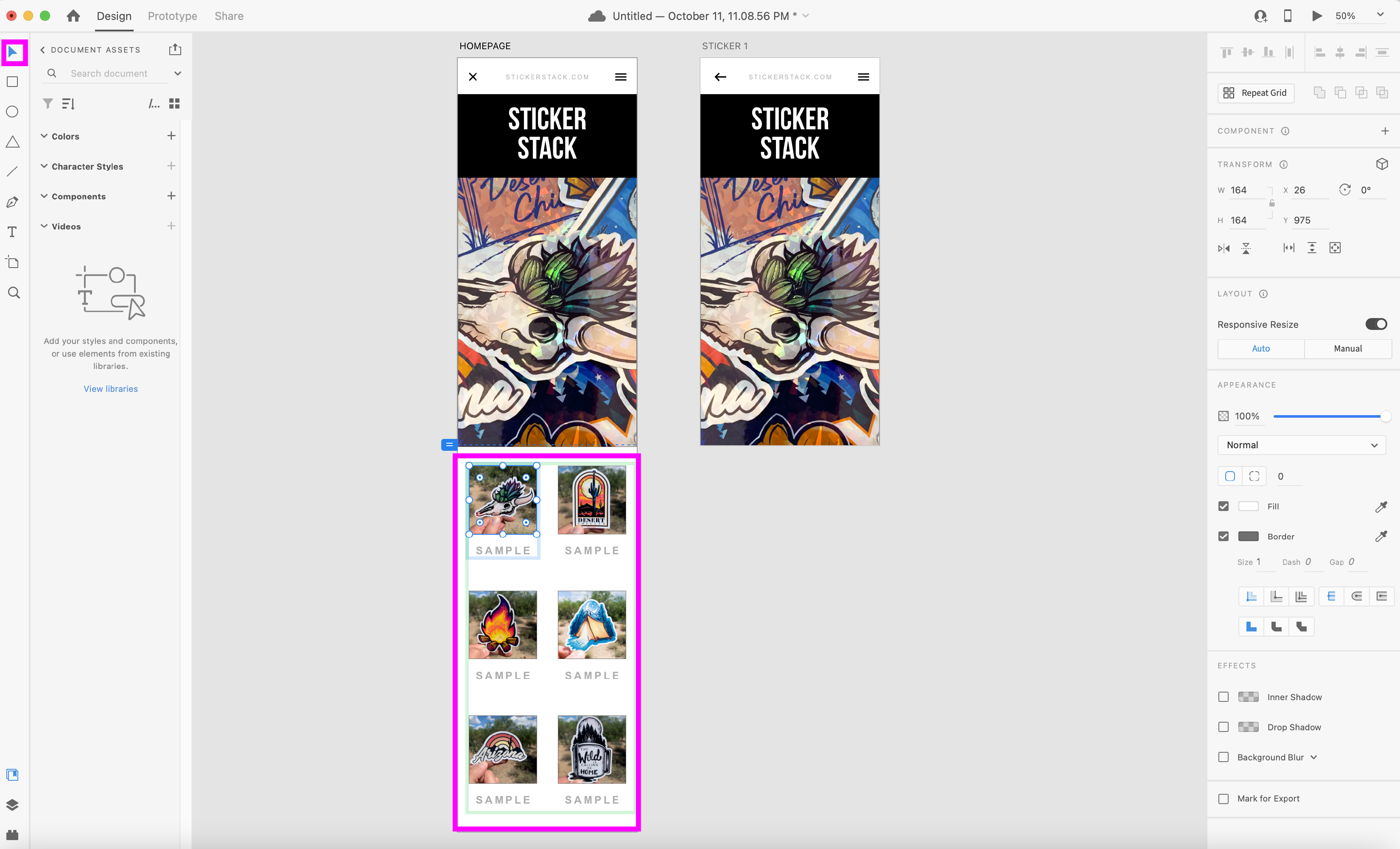Open the View libraries link

pos(111,389)
